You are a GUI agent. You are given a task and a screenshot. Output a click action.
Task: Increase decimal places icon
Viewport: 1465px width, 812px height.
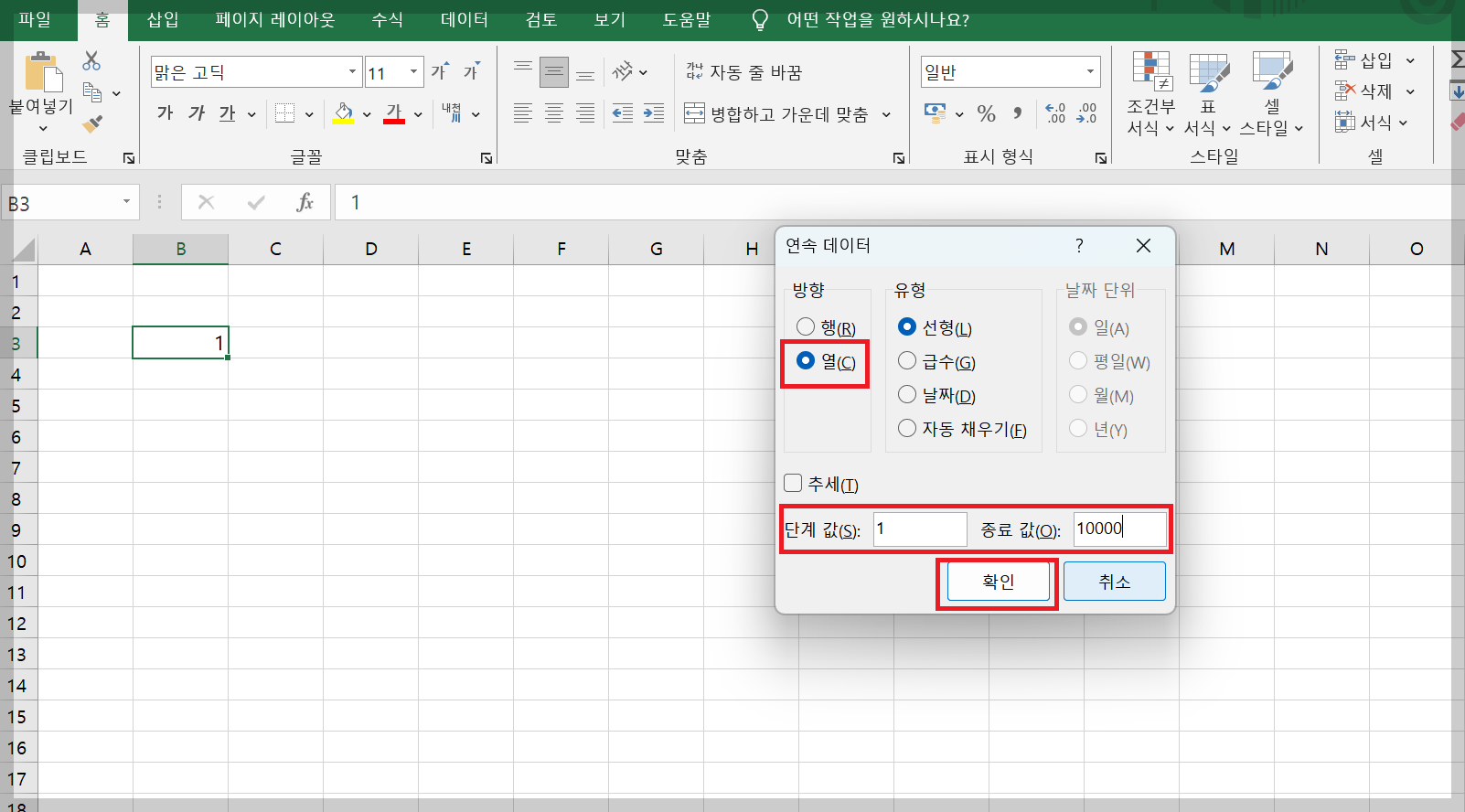[x=1055, y=113]
